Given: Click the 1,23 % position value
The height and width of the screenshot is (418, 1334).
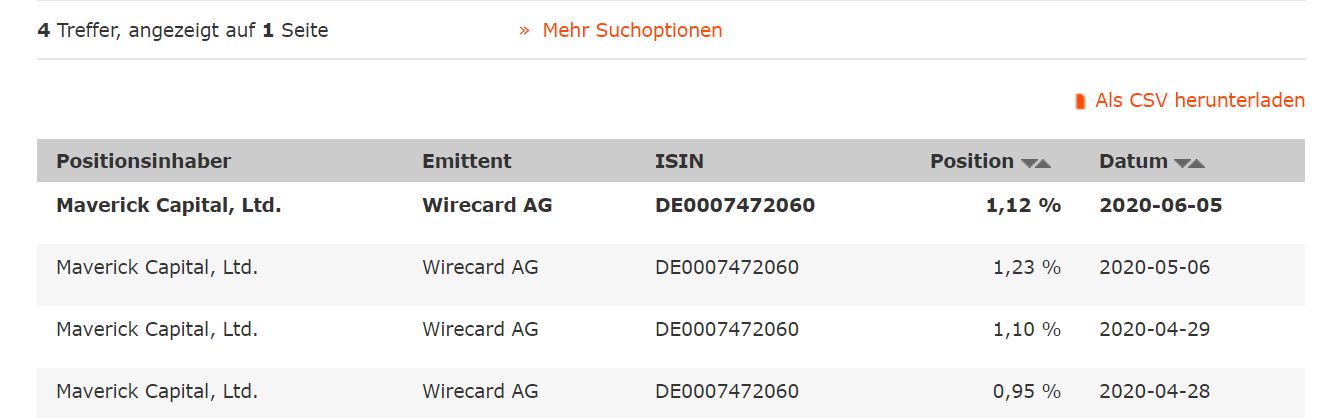Looking at the screenshot, I should point(1027,268).
